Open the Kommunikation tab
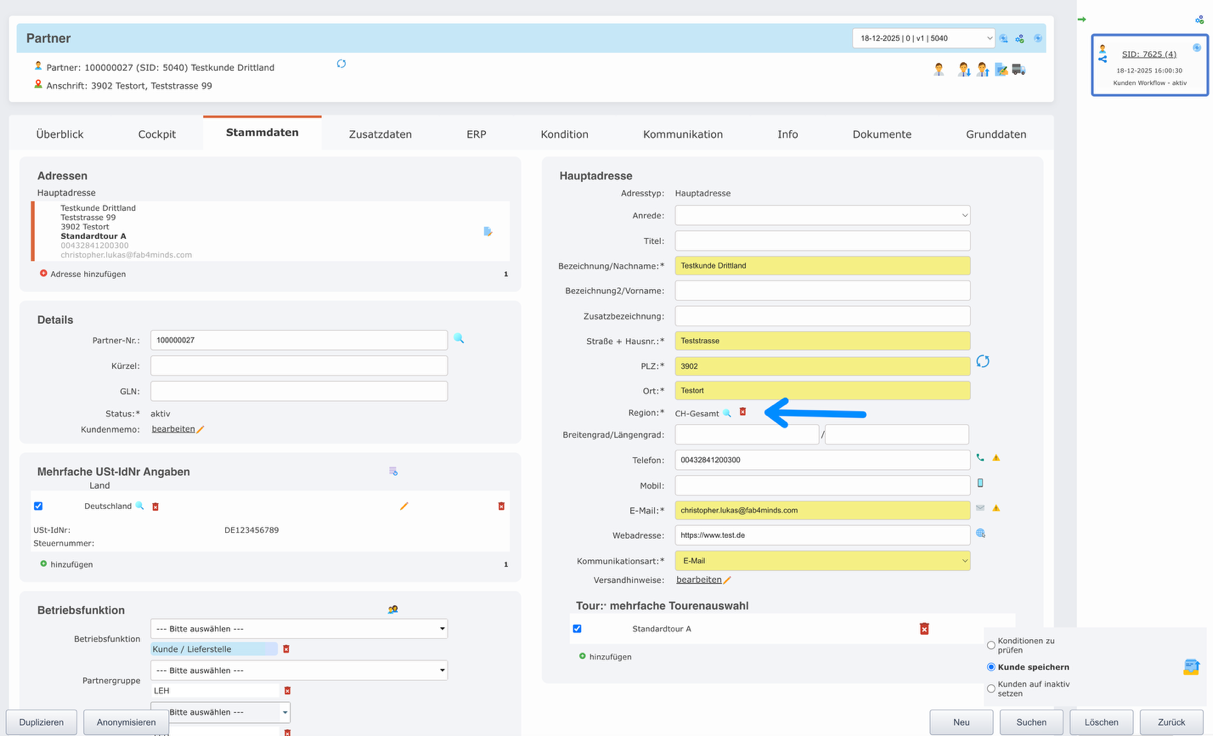The width and height of the screenshot is (1213, 736). point(682,134)
